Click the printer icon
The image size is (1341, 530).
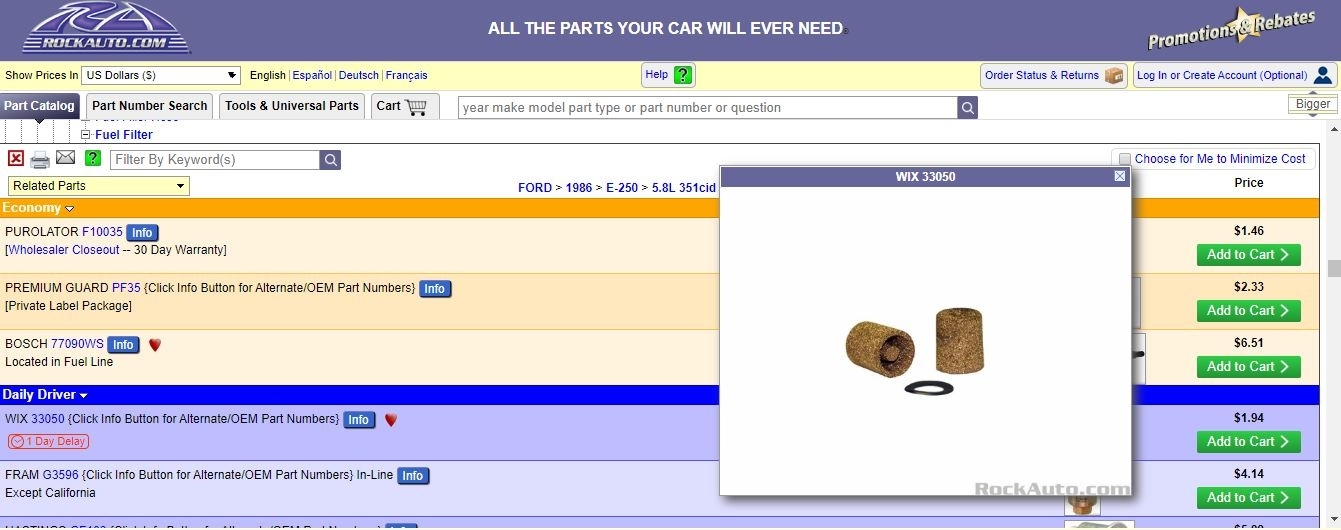[40, 159]
